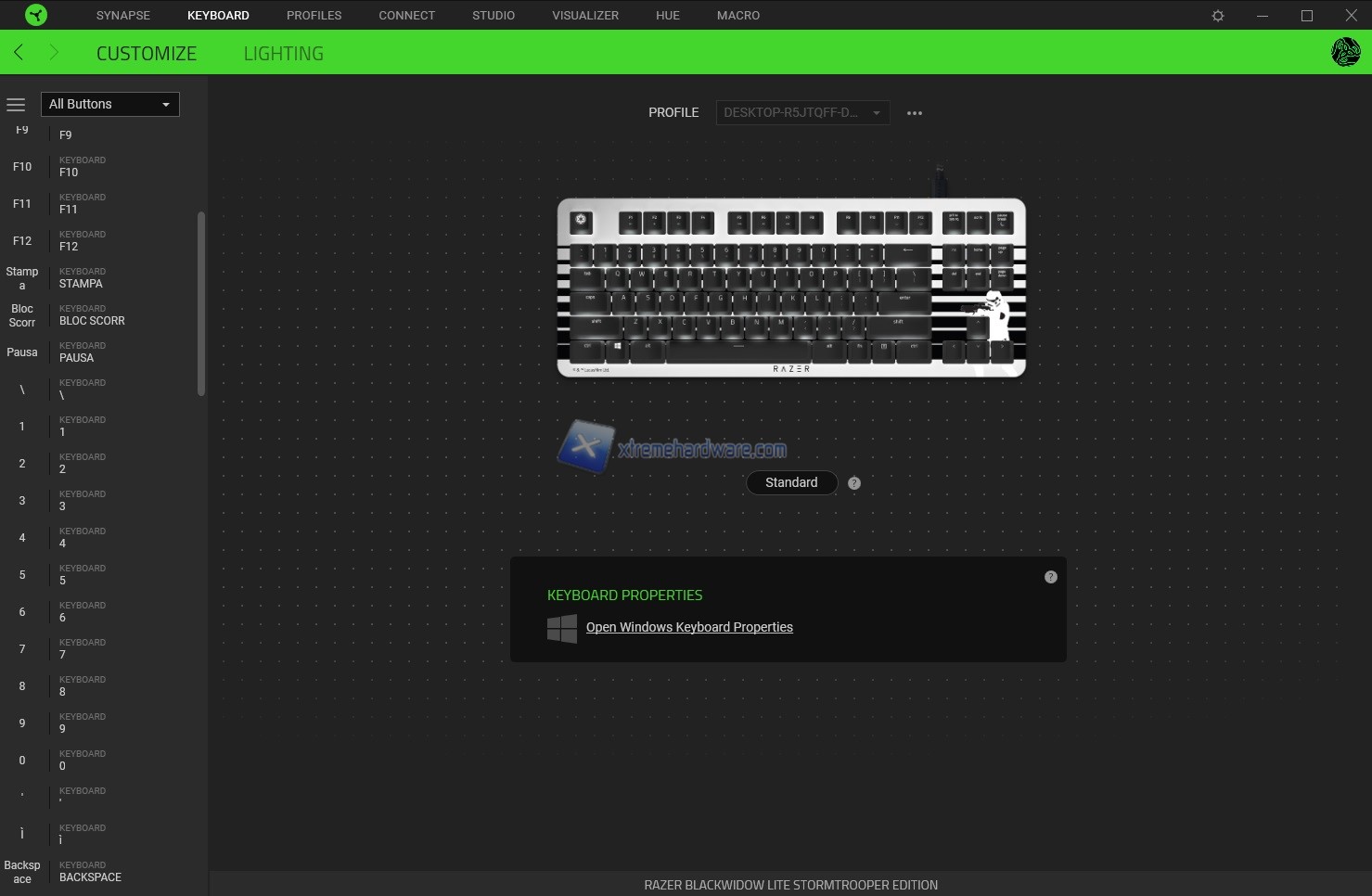Open the PROFILE selection dropdown
The image size is (1372, 896).
(x=802, y=113)
